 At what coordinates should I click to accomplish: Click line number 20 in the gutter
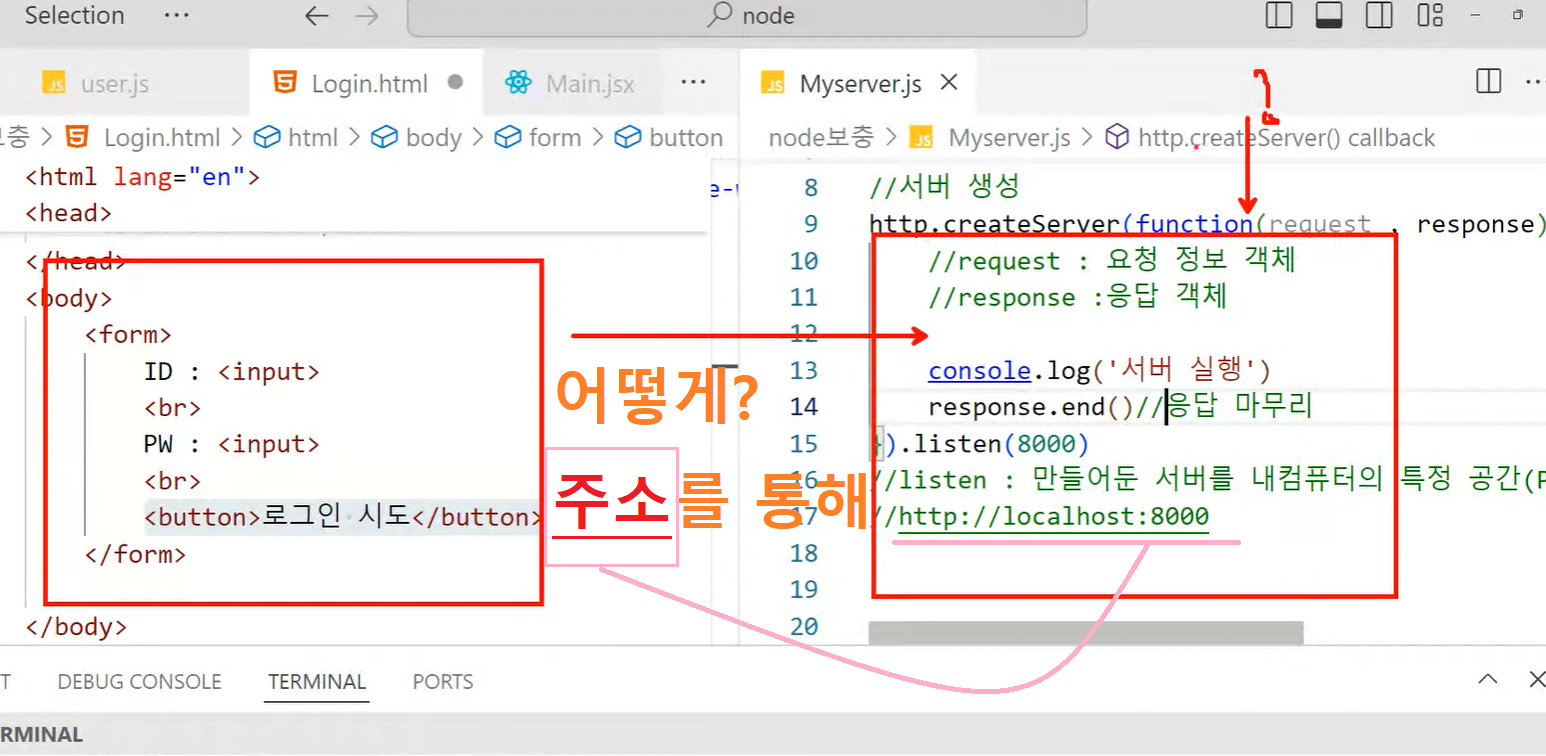click(x=804, y=627)
